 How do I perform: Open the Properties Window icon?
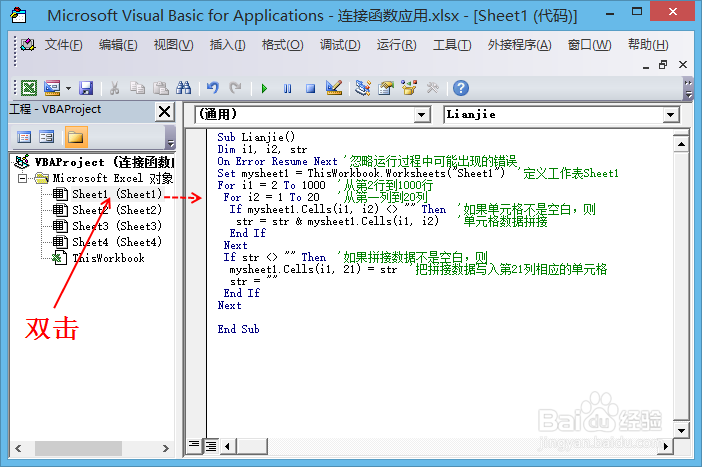click(x=385, y=88)
